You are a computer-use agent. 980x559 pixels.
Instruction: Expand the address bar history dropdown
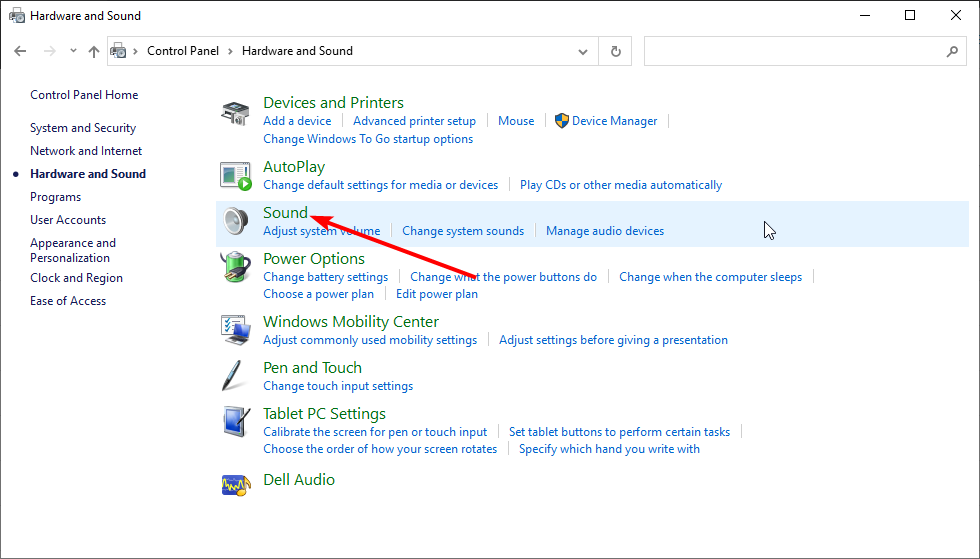(x=584, y=51)
